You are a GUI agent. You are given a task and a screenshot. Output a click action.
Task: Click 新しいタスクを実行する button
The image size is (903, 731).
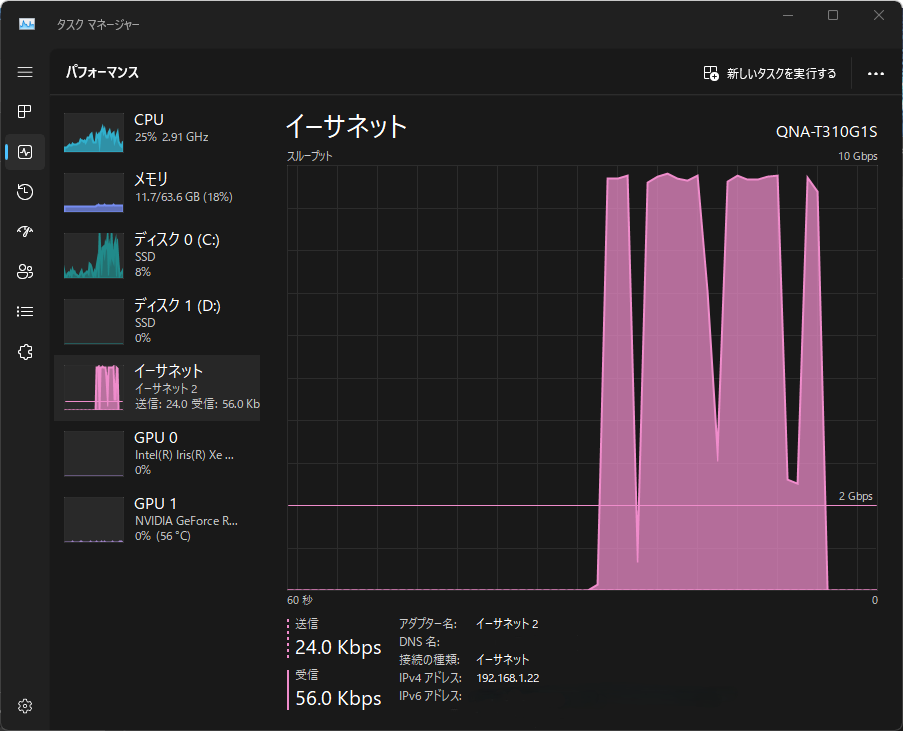click(770, 73)
